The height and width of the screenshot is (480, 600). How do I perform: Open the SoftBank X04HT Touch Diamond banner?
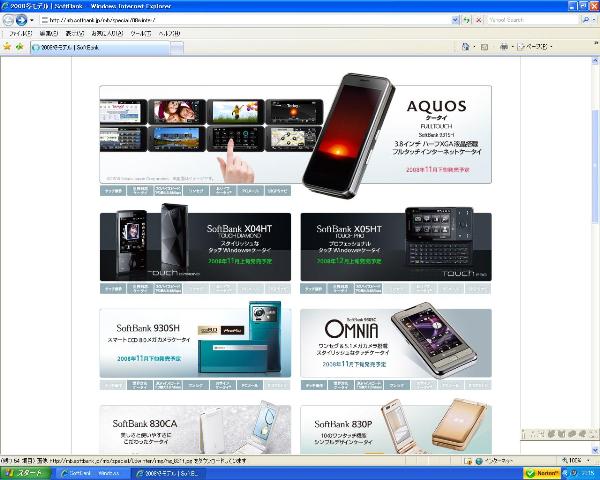pyautogui.click(x=195, y=247)
